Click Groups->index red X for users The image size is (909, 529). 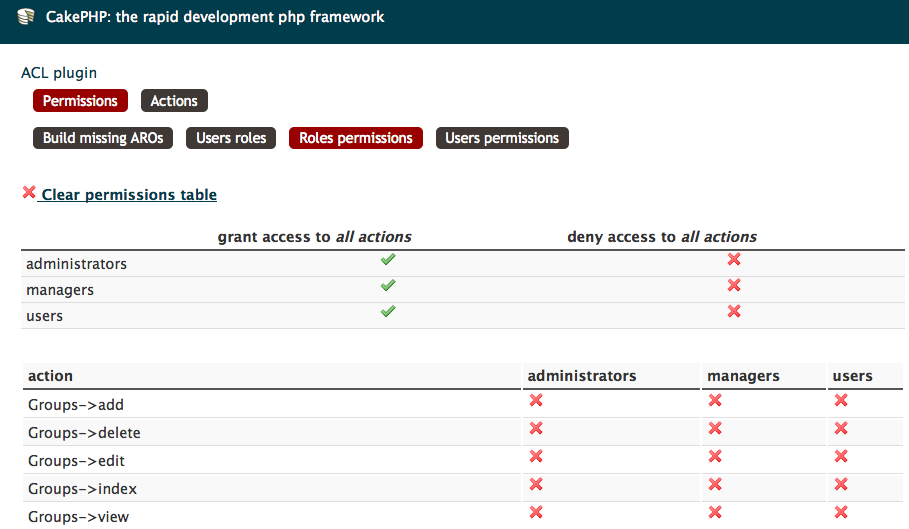click(x=841, y=484)
